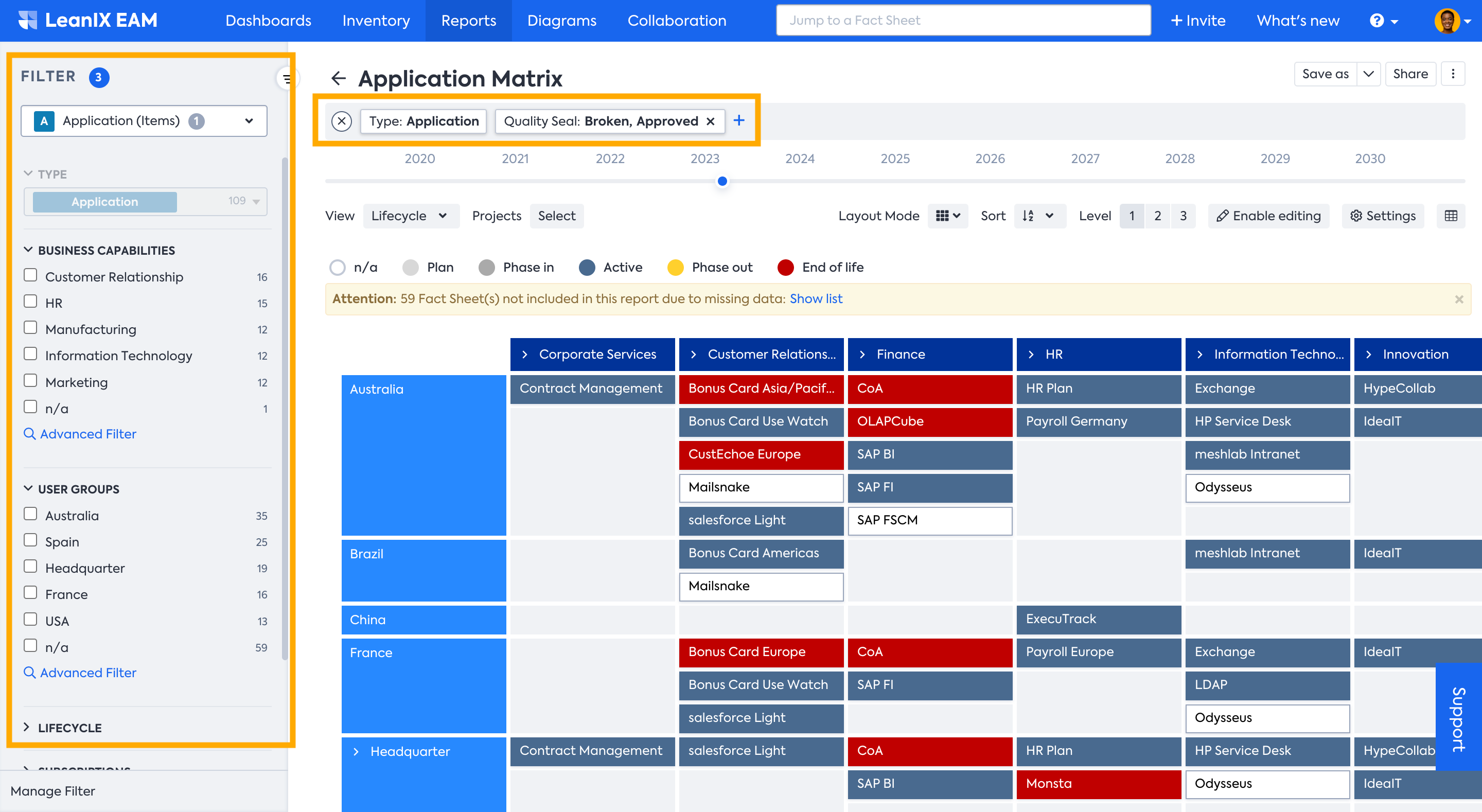
Task: Add a new filter with the plus icon
Action: [x=739, y=120]
